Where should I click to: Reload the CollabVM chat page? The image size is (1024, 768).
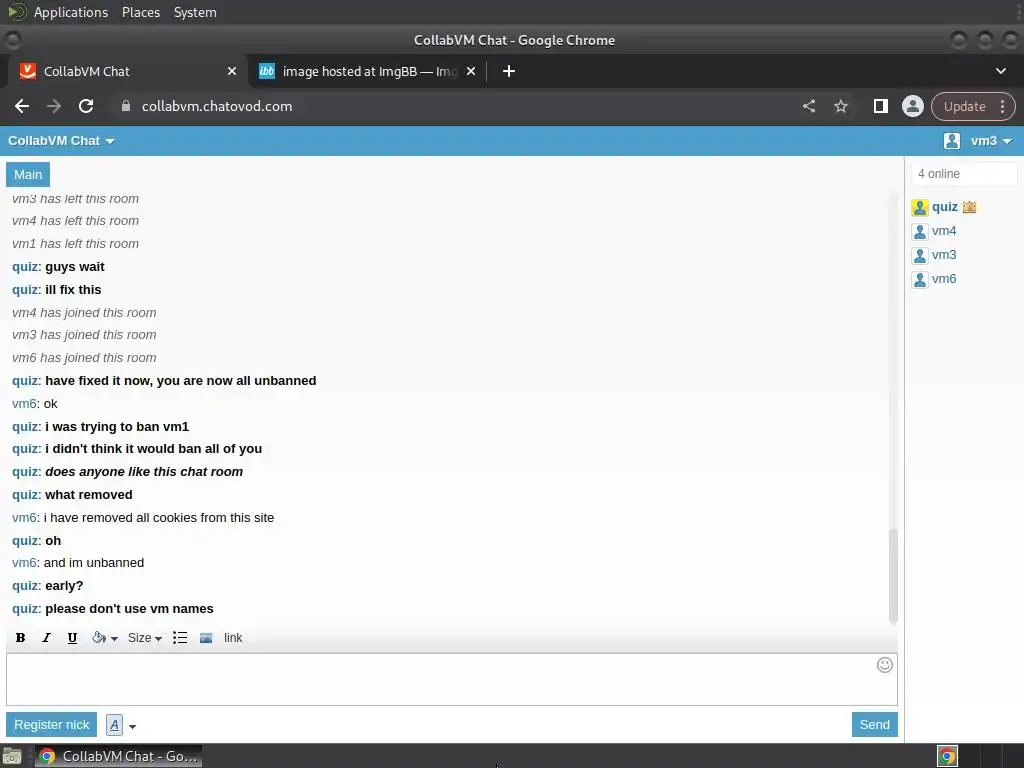[86, 106]
